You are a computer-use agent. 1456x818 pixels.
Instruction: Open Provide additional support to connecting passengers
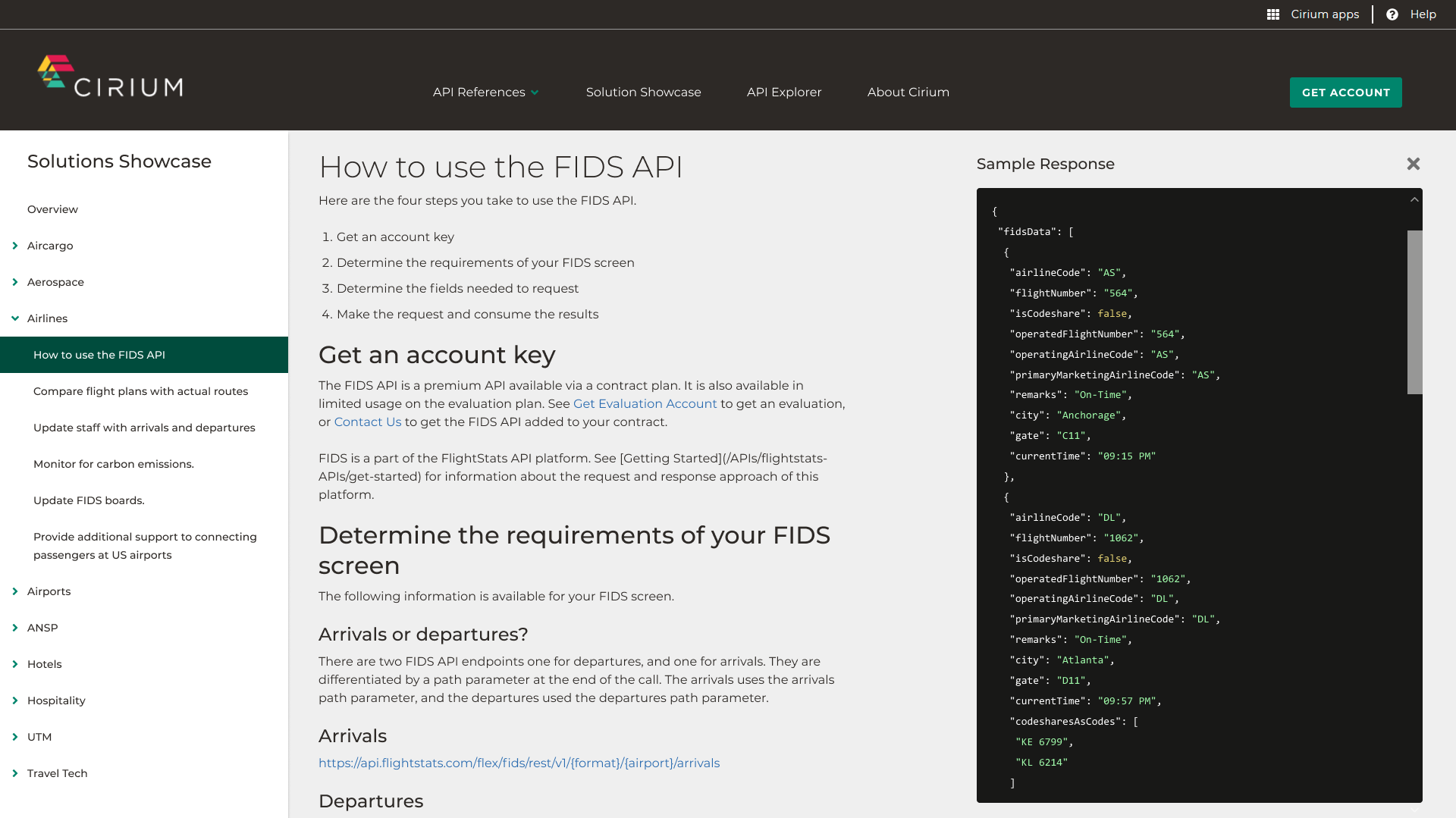point(145,546)
